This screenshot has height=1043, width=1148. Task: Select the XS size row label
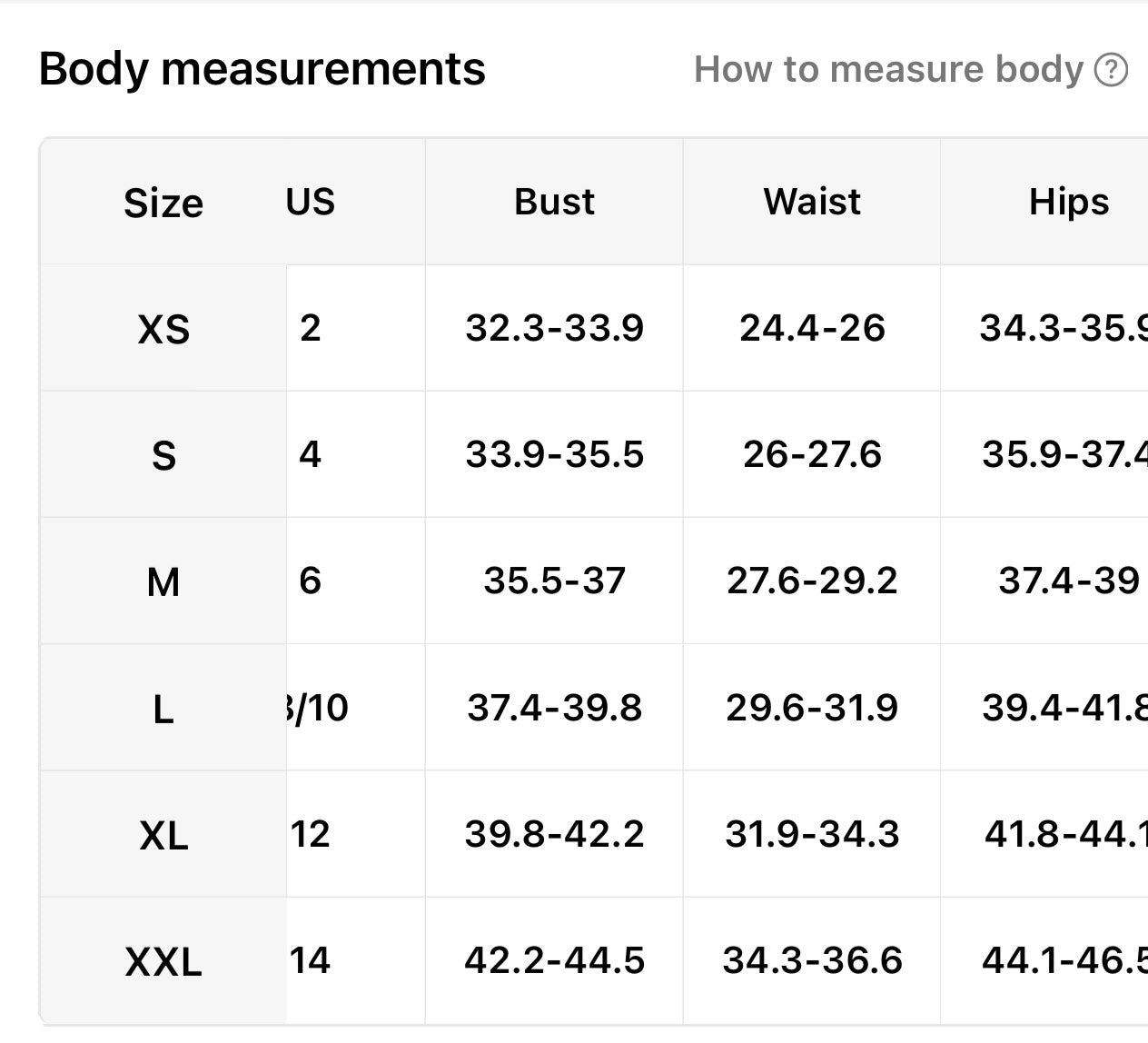(163, 329)
